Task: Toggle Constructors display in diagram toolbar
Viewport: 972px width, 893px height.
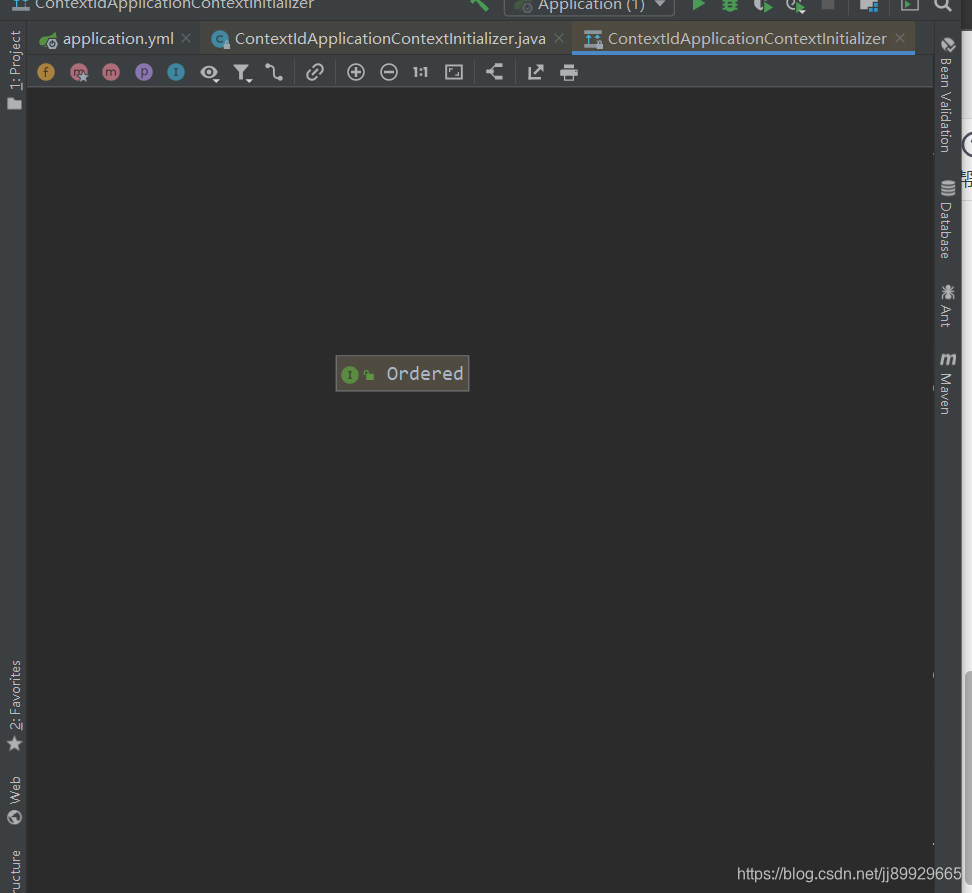Action: tap(79, 73)
